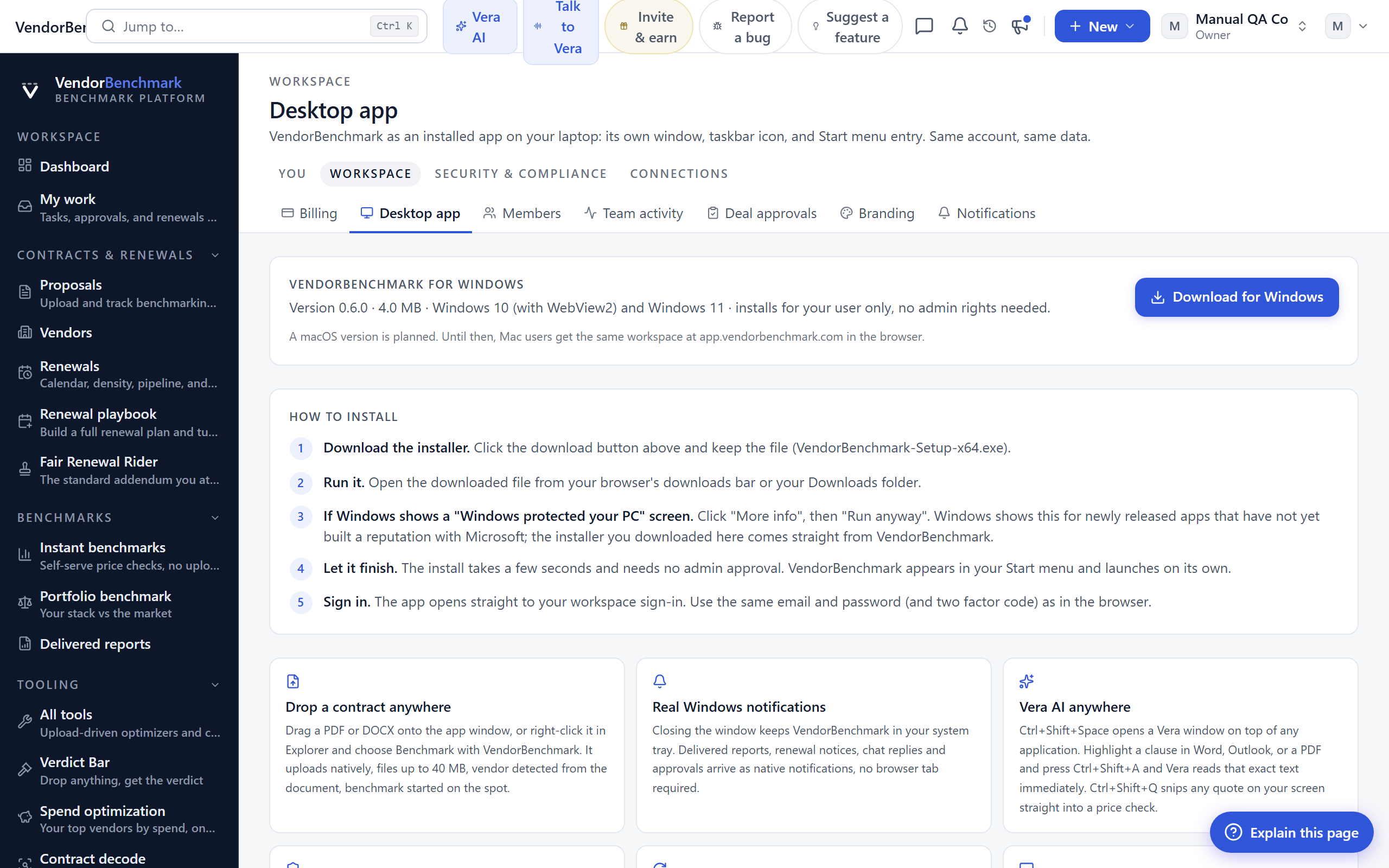Click the Drop a contract anywhere heading
Image resolution: width=1389 pixels, height=868 pixels.
(368, 707)
